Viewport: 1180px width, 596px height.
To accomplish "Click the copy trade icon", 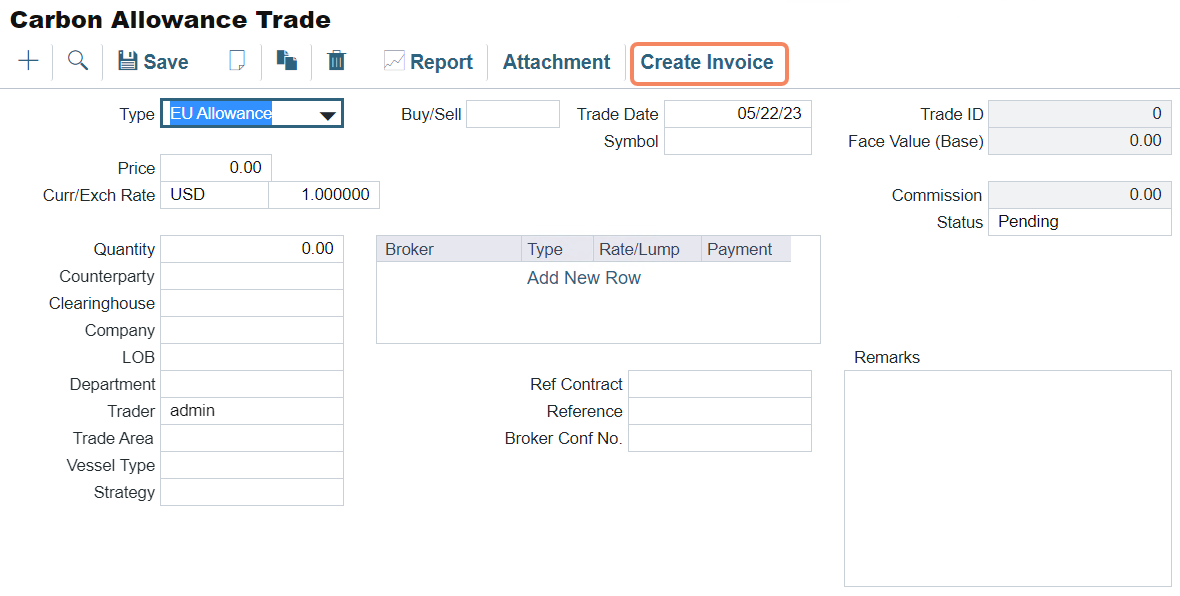I will pyautogui.click(x=287, y=61).
